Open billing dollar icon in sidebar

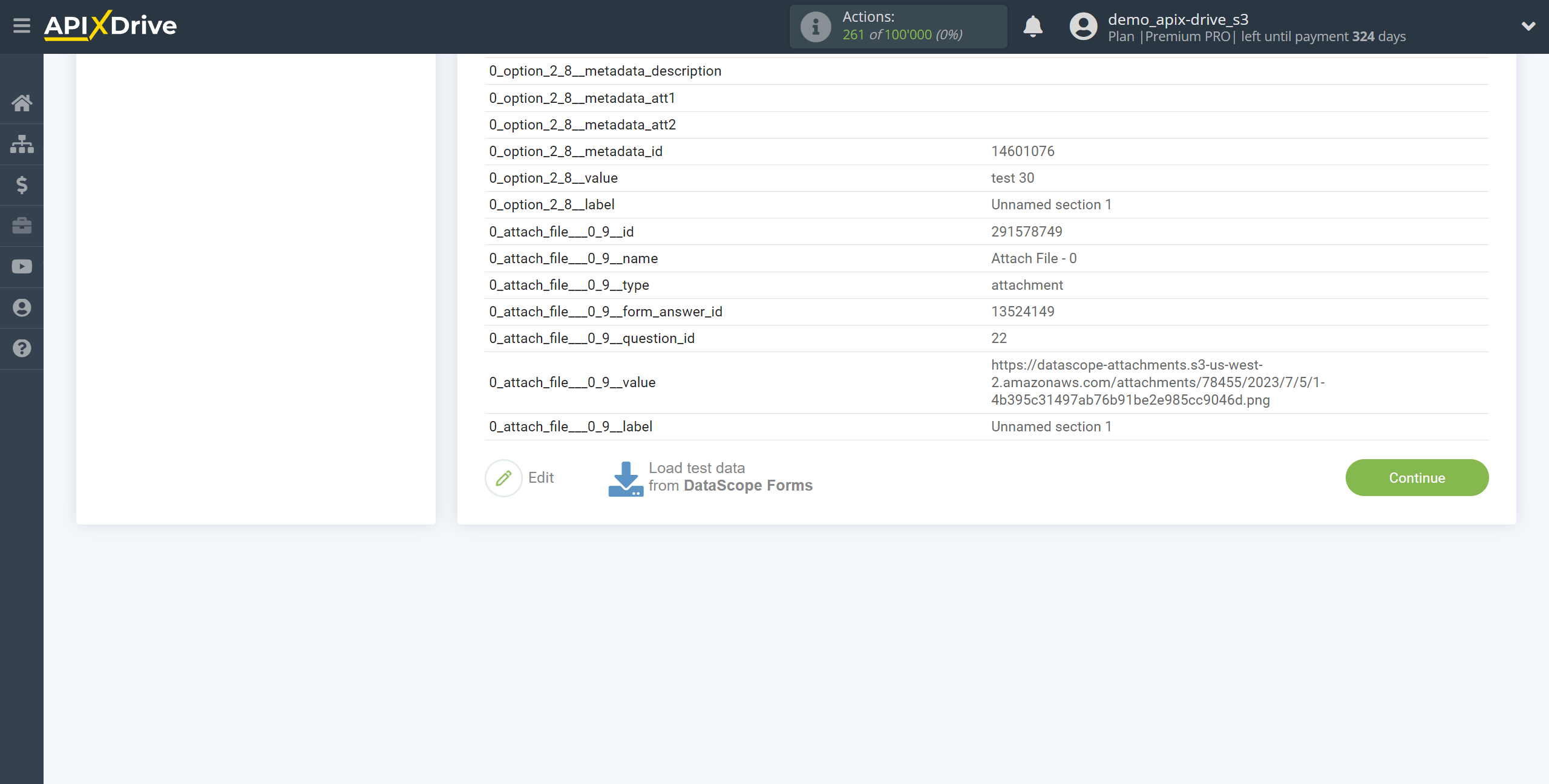tap(22, 185)
